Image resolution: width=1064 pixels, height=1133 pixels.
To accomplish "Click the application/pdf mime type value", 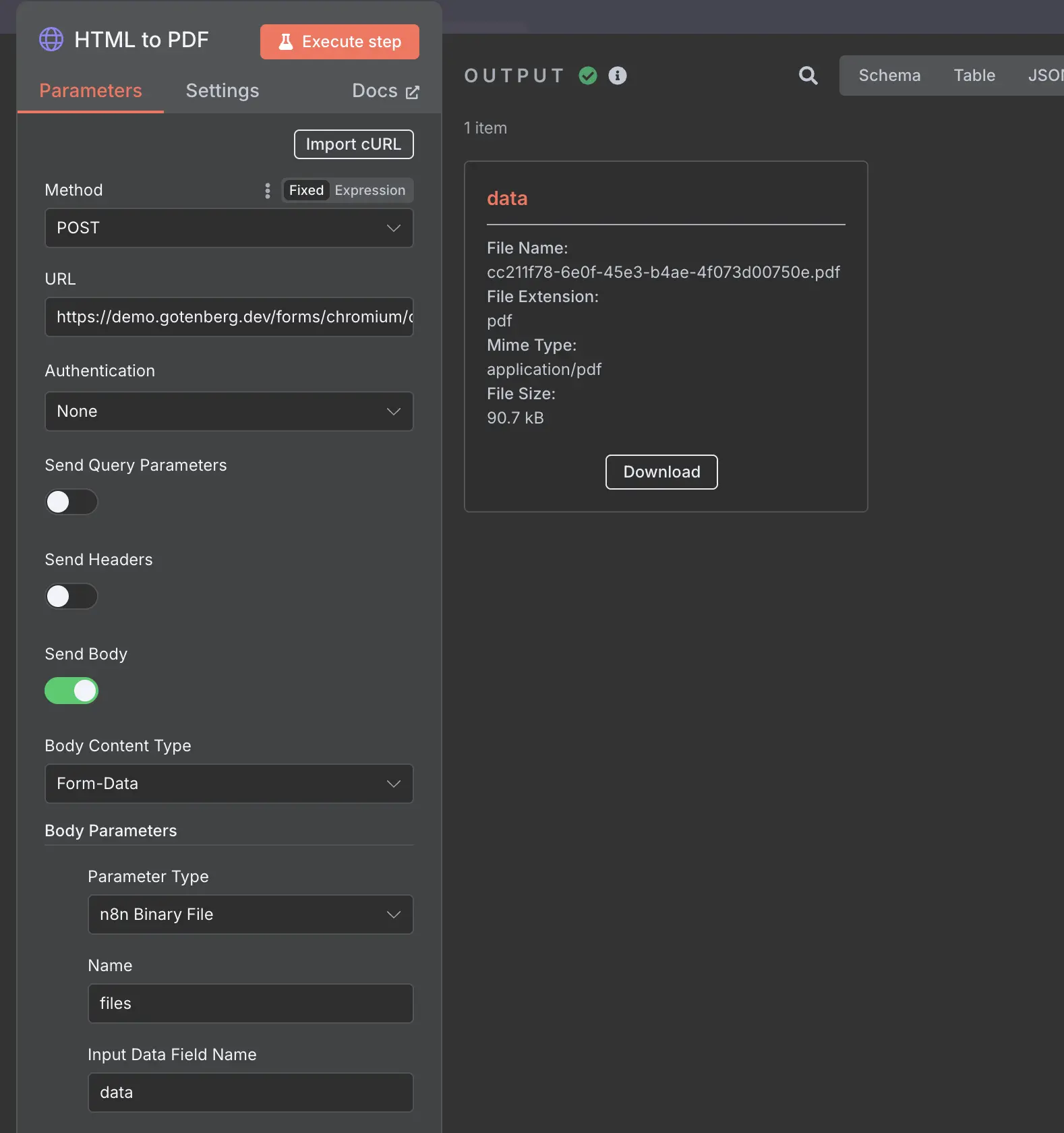I will coord(544,370).
